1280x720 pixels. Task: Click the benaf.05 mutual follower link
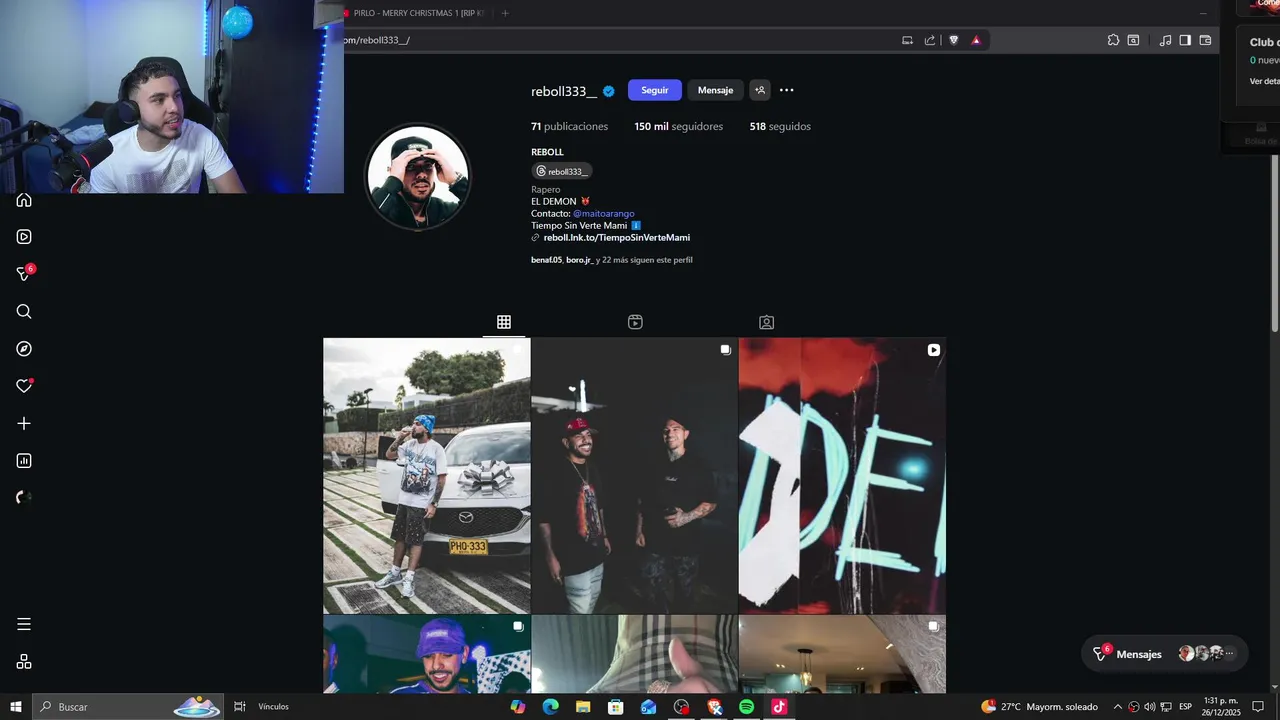[x=547, y=260]
